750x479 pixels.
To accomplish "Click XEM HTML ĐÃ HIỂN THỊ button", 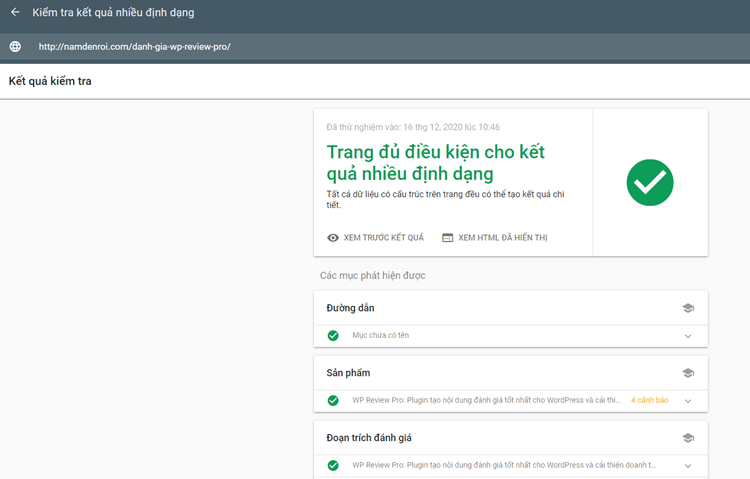I will tap(494, 238).
